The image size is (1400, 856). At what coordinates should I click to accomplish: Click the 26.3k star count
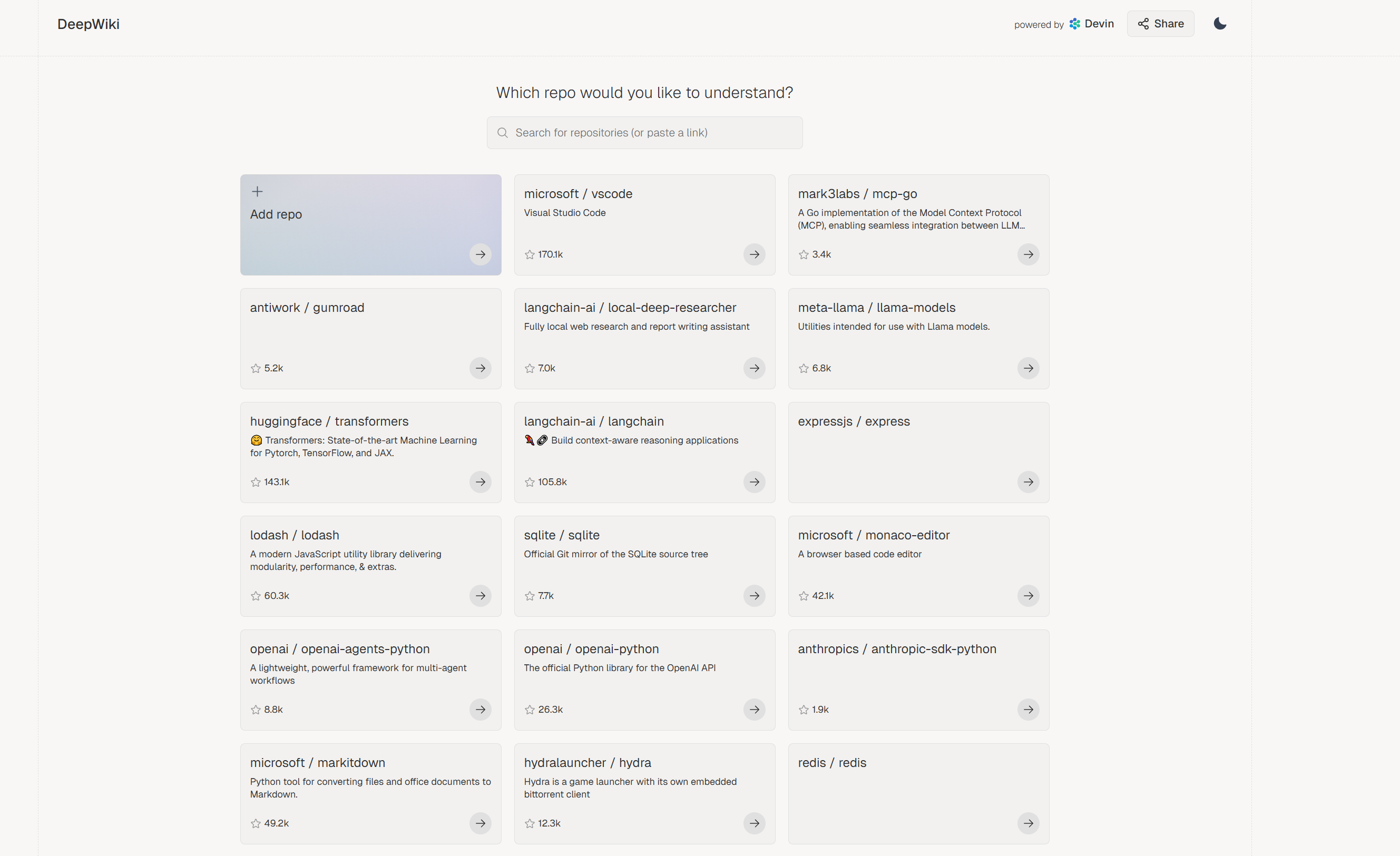(x=550, y=710)
